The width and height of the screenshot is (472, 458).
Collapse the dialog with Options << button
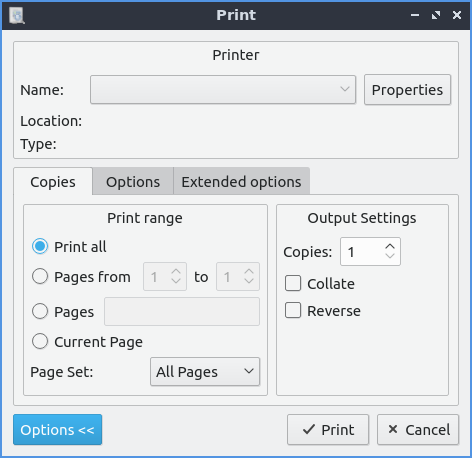57,430
